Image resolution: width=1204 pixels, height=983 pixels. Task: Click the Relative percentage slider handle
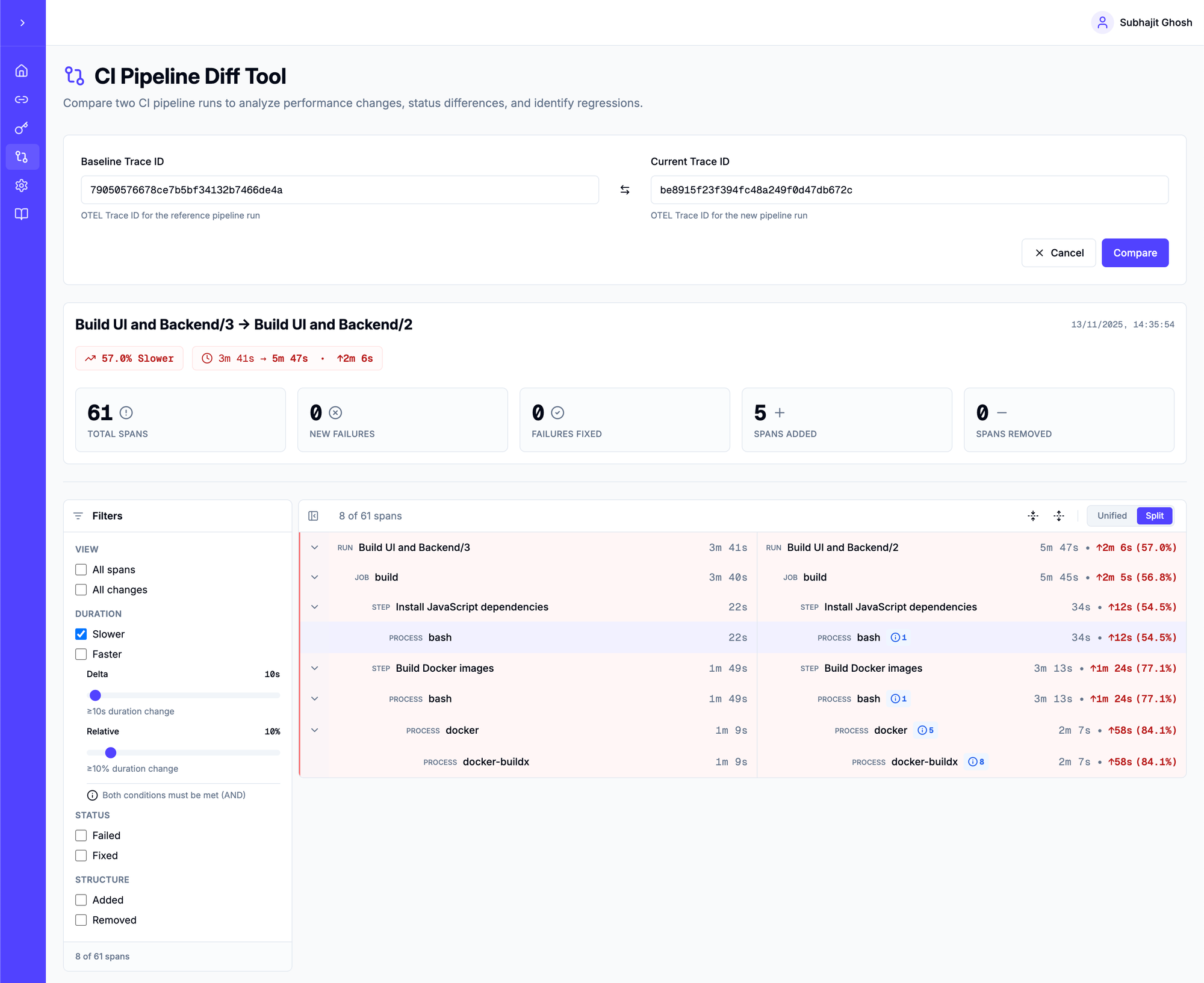pyautogui.click(x=111, y=752)
